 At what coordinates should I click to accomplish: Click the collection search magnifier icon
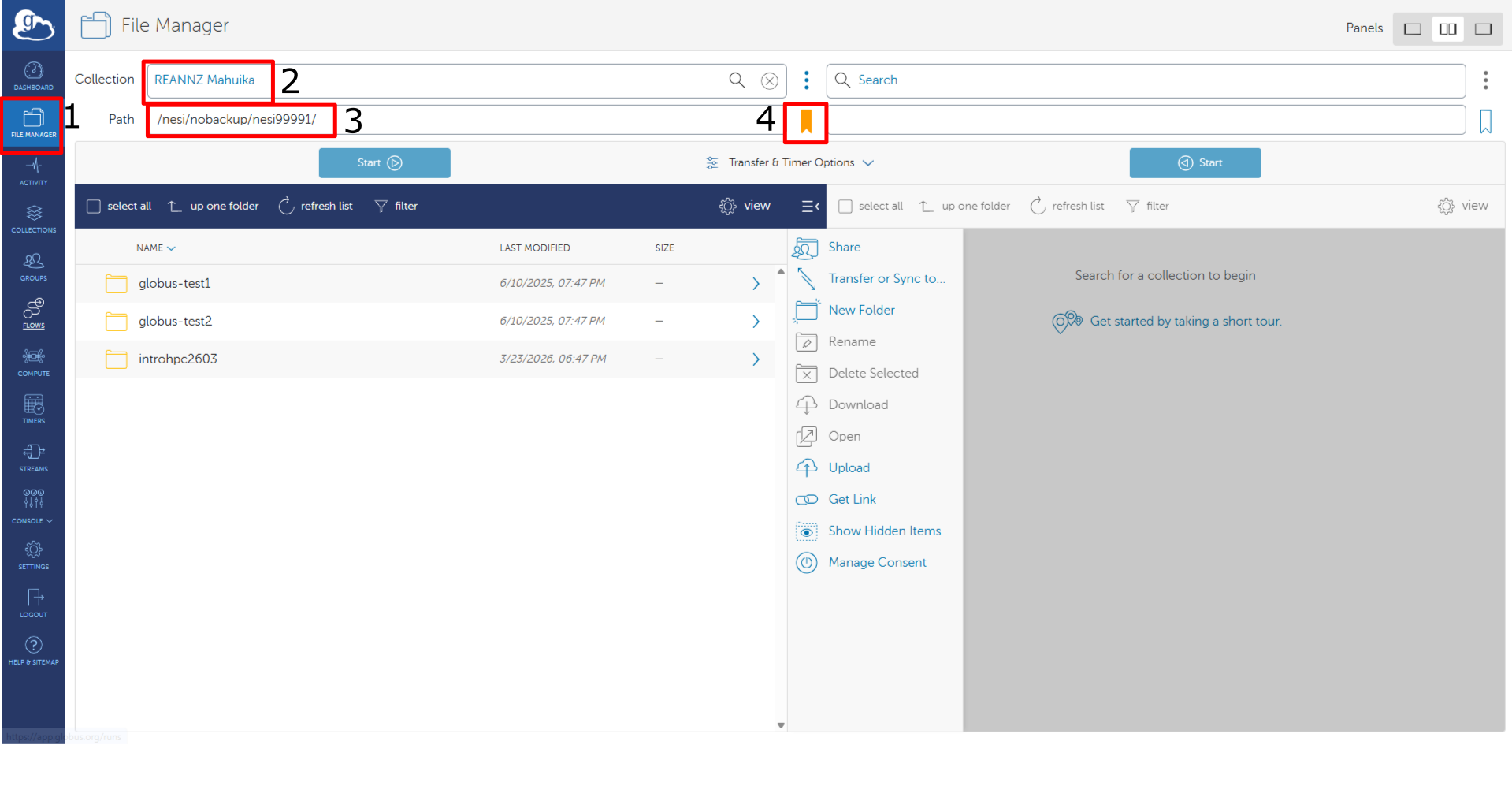[737, 80]
